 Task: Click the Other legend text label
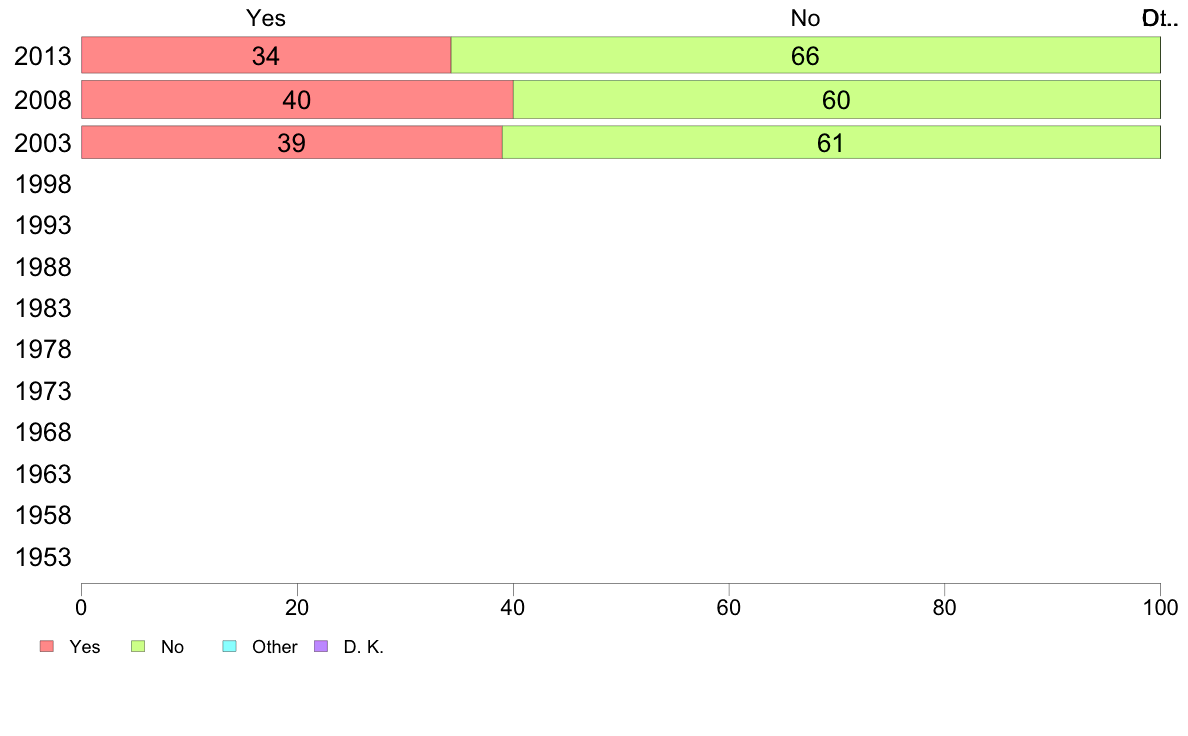tap(274, 647)
